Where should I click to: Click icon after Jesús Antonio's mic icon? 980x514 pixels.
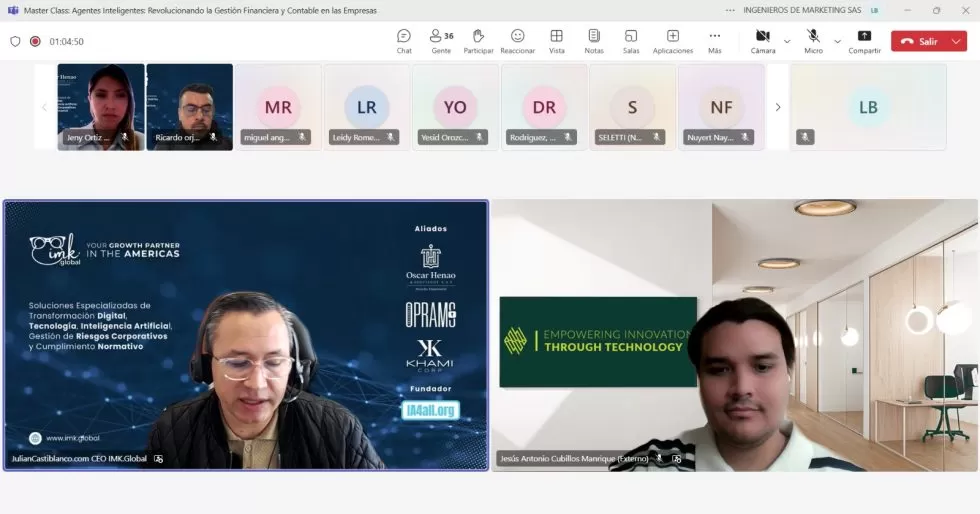coord(676,458)
